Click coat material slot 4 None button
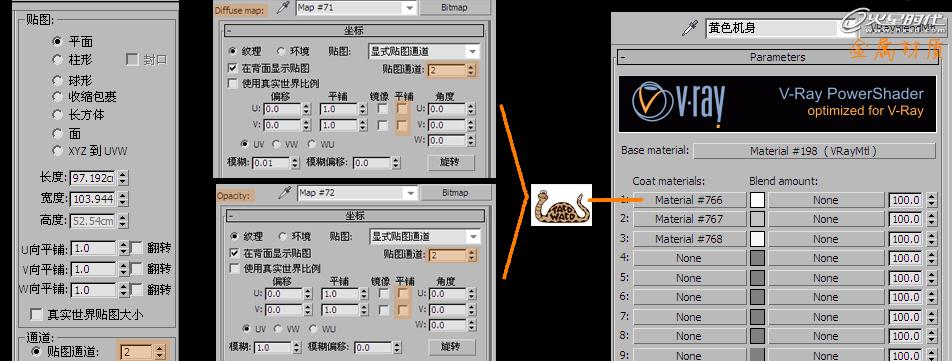The height and width of the screenshot is (361, 952). [x=689, y=258]
